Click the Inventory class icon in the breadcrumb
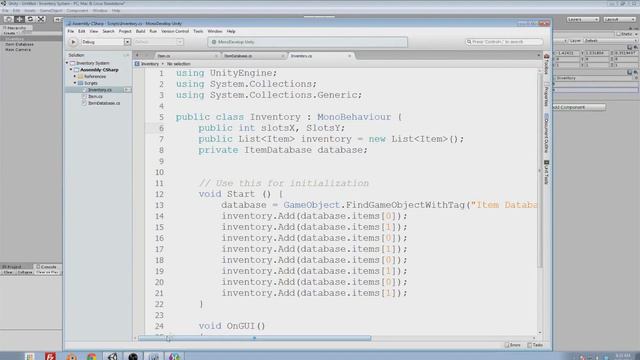Image resolution: width=640 pixels, height=360 pixels. [x=137, y=64]
